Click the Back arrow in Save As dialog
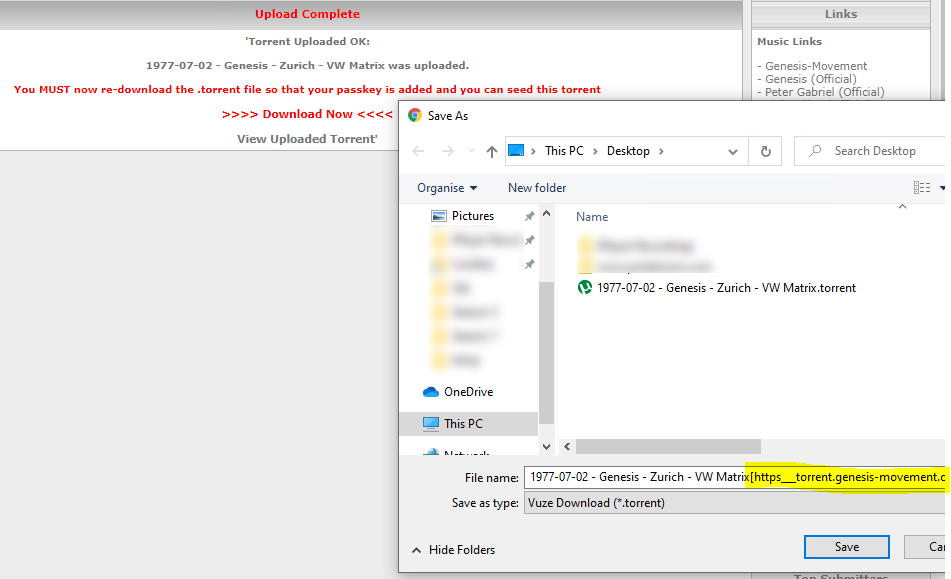The width and height of the screenshot is (951, 579). [418, 151]
